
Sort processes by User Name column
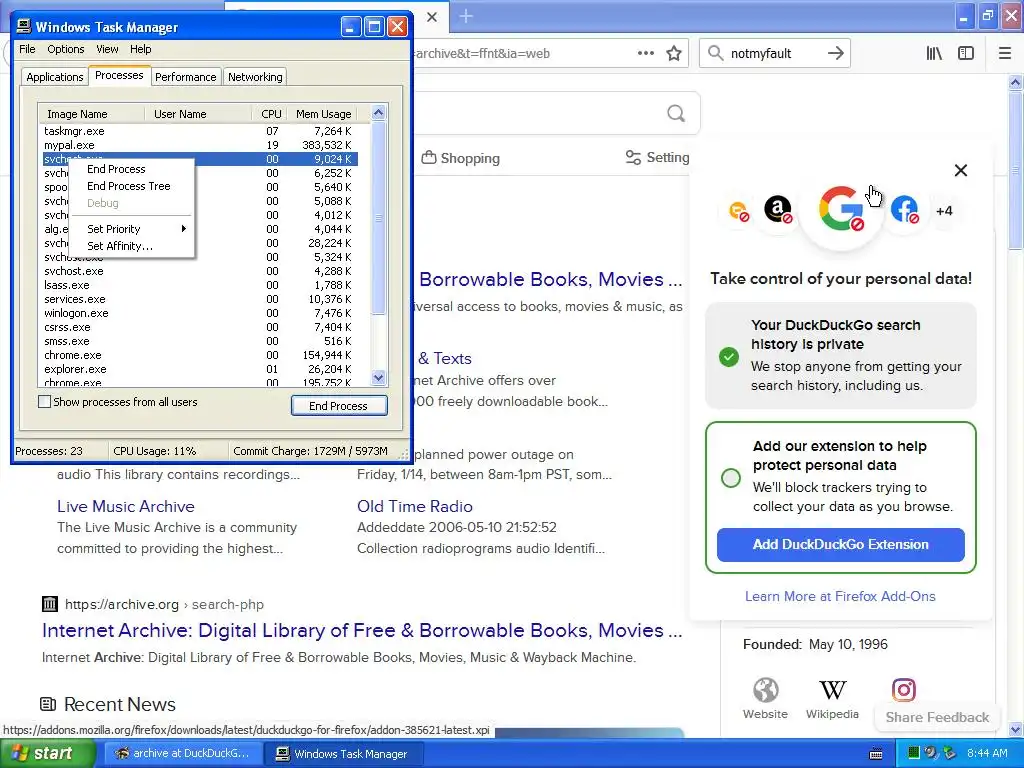click(x=198, y=114)
